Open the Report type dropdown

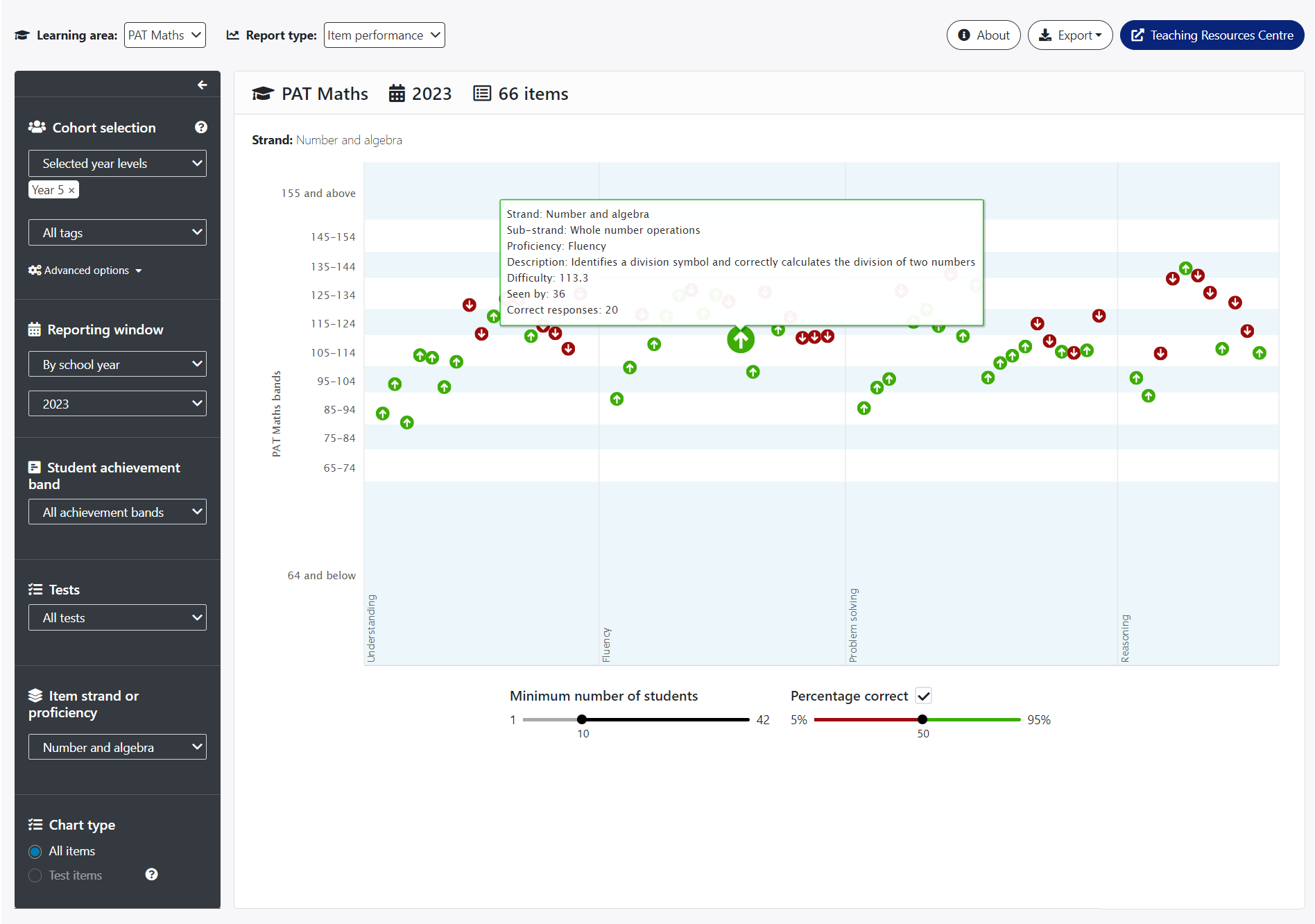pos(384,35)
